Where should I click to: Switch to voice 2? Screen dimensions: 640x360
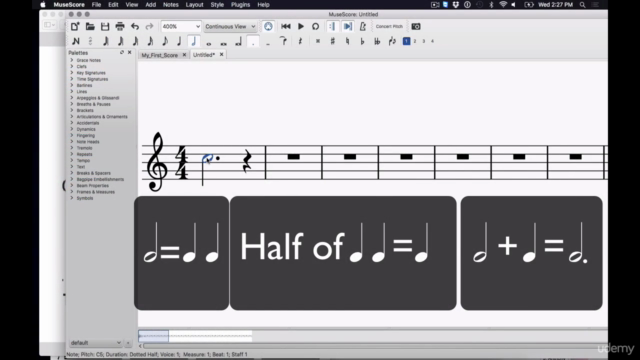pos(415,41)
